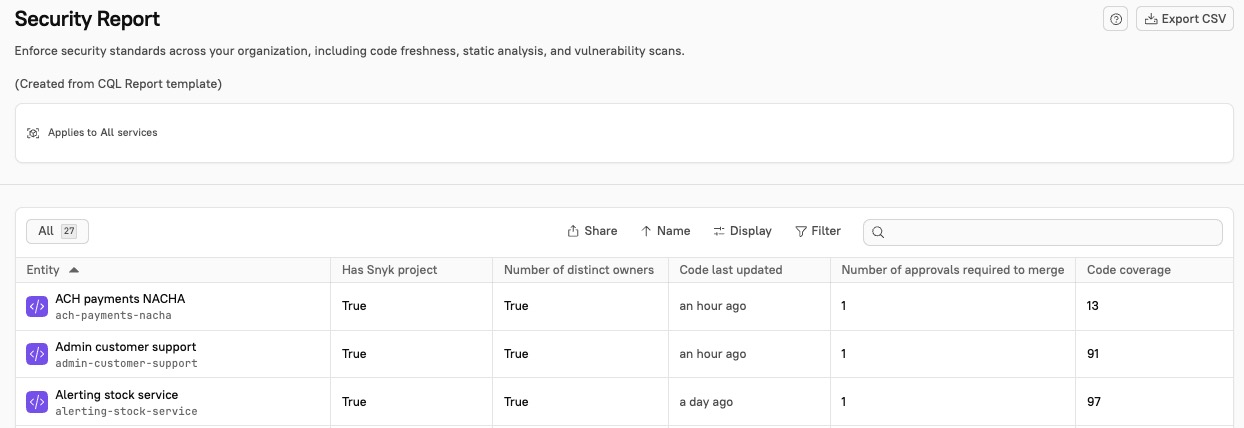This screenshot has width=1244, height=428.
Task: Click the 27 count badge
Action: [x=69, y=231]
